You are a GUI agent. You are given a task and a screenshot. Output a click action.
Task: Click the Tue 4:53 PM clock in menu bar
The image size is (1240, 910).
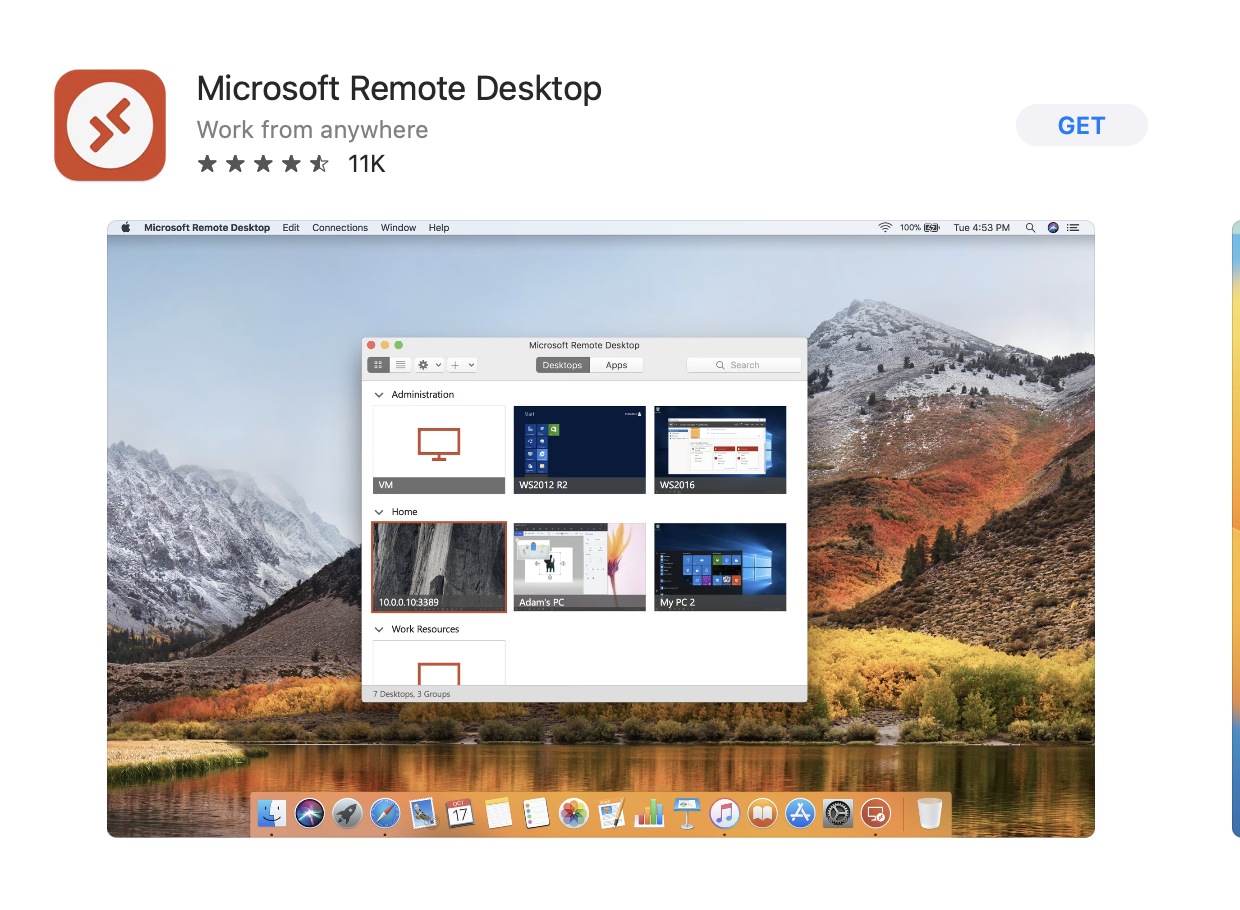[x=981, y=228]
